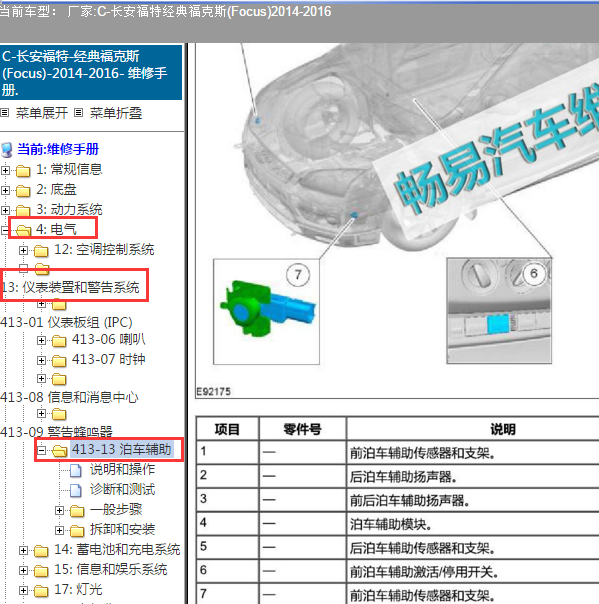The image size is (599, 604).
Task: Expand the 413-01 仪表板组 (IPC) node
Action: [41, 304]
